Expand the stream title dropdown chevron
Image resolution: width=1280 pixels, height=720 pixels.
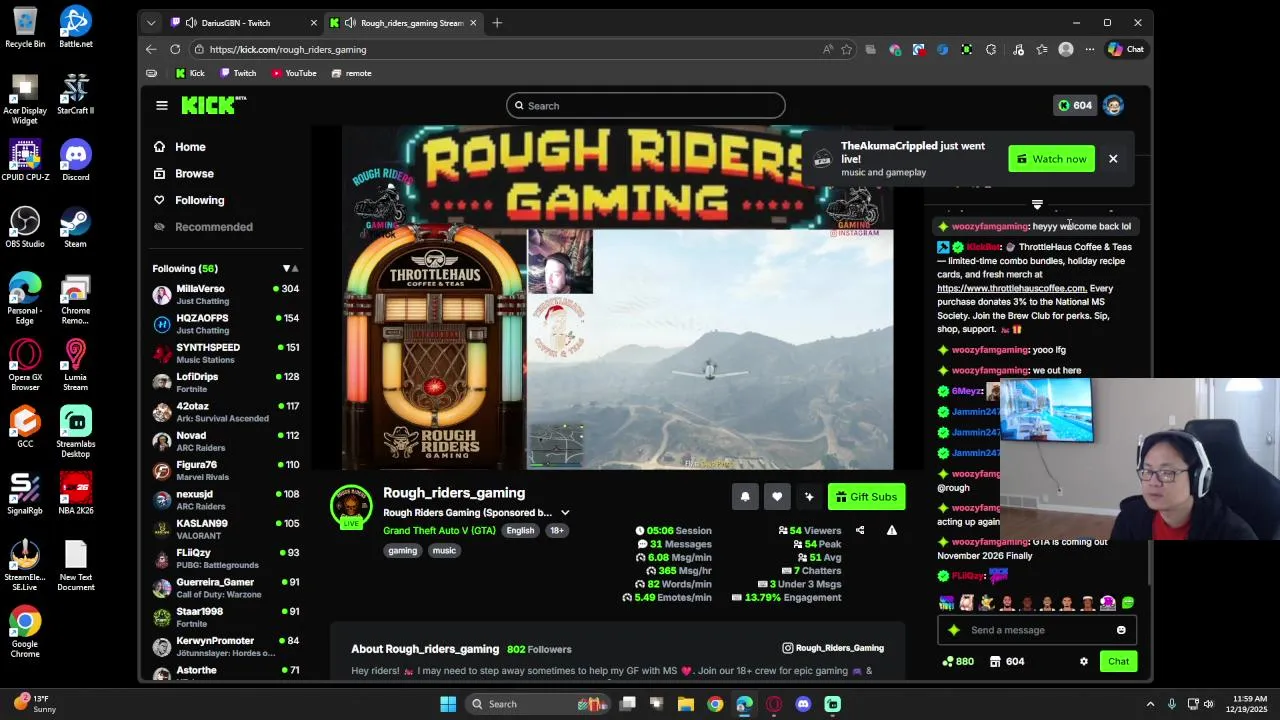[565, 513]
